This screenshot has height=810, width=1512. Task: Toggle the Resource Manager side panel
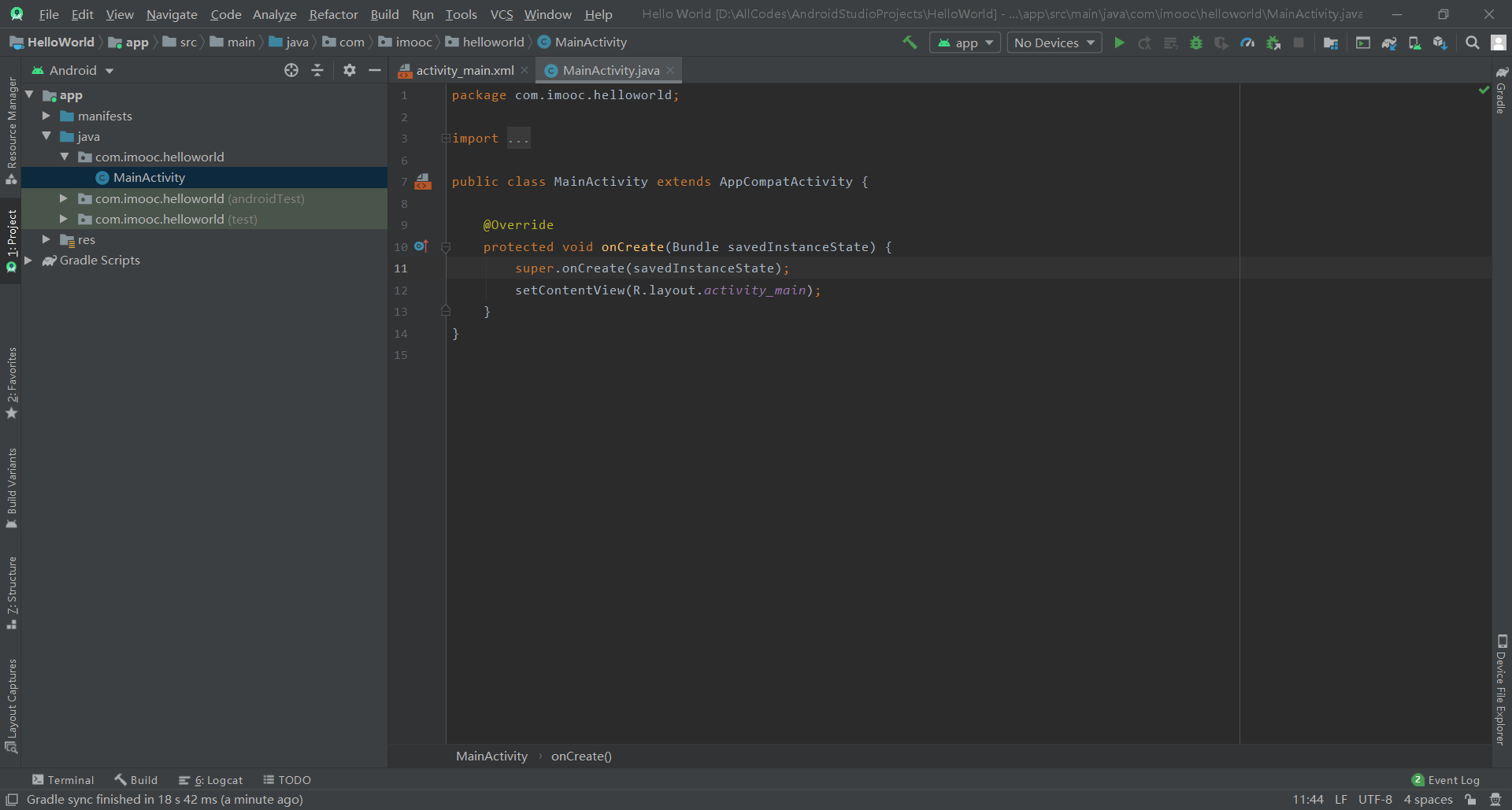click(x=11, y=131)
